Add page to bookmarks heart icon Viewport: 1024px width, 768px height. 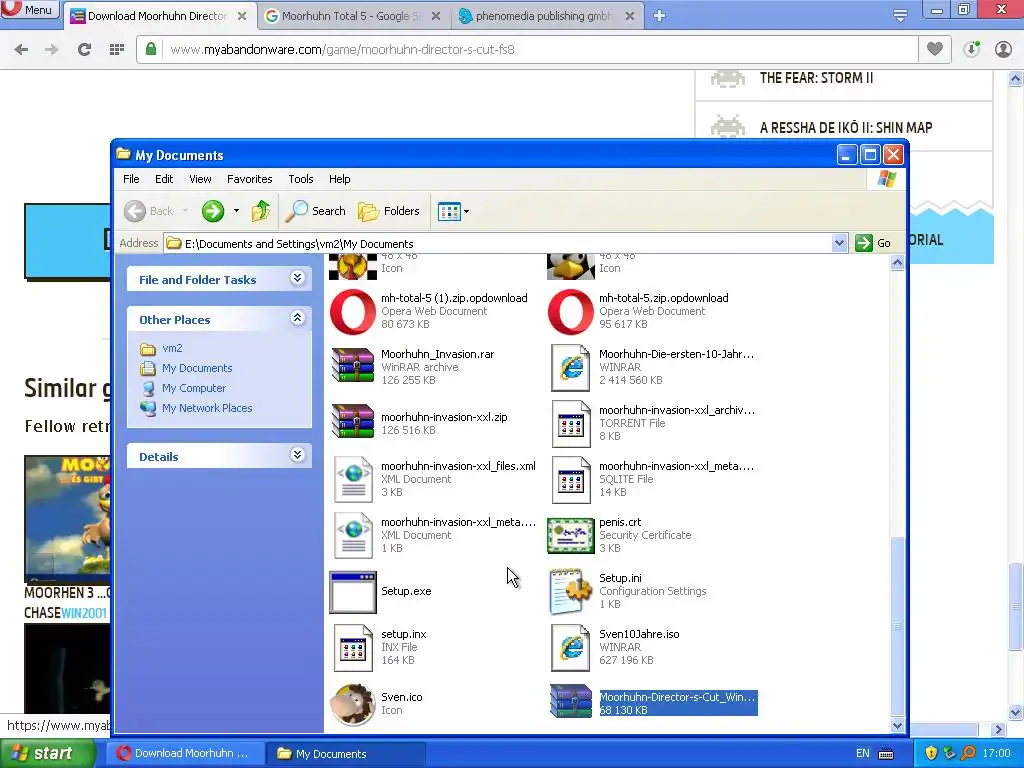coord(935,49)
